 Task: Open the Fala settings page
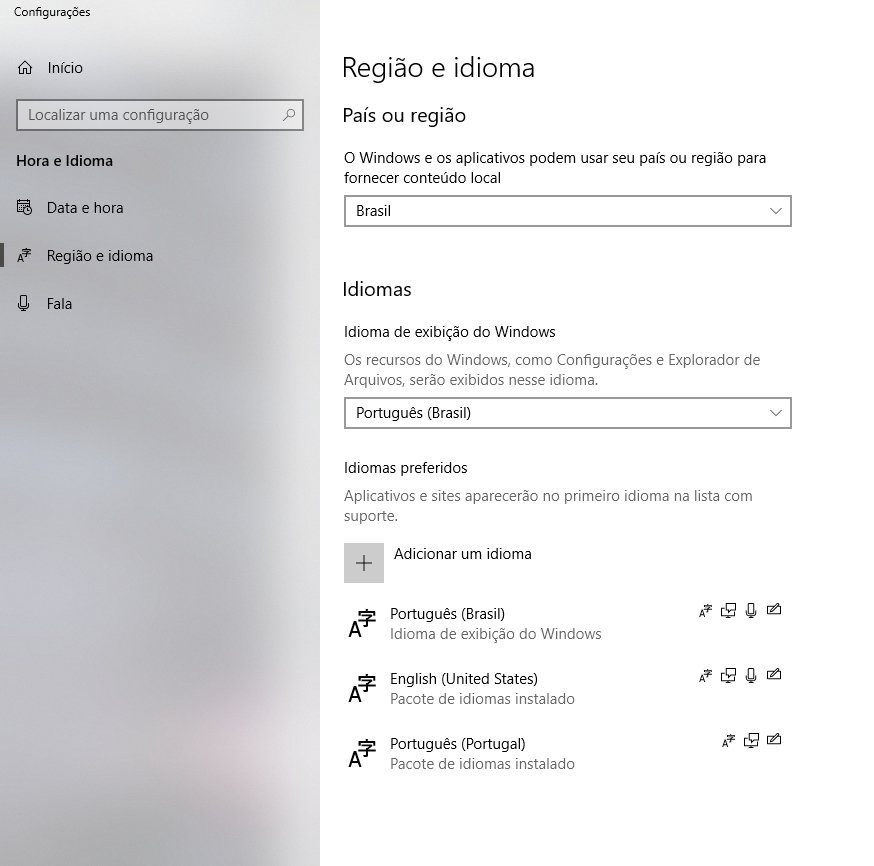pos(59,304)
